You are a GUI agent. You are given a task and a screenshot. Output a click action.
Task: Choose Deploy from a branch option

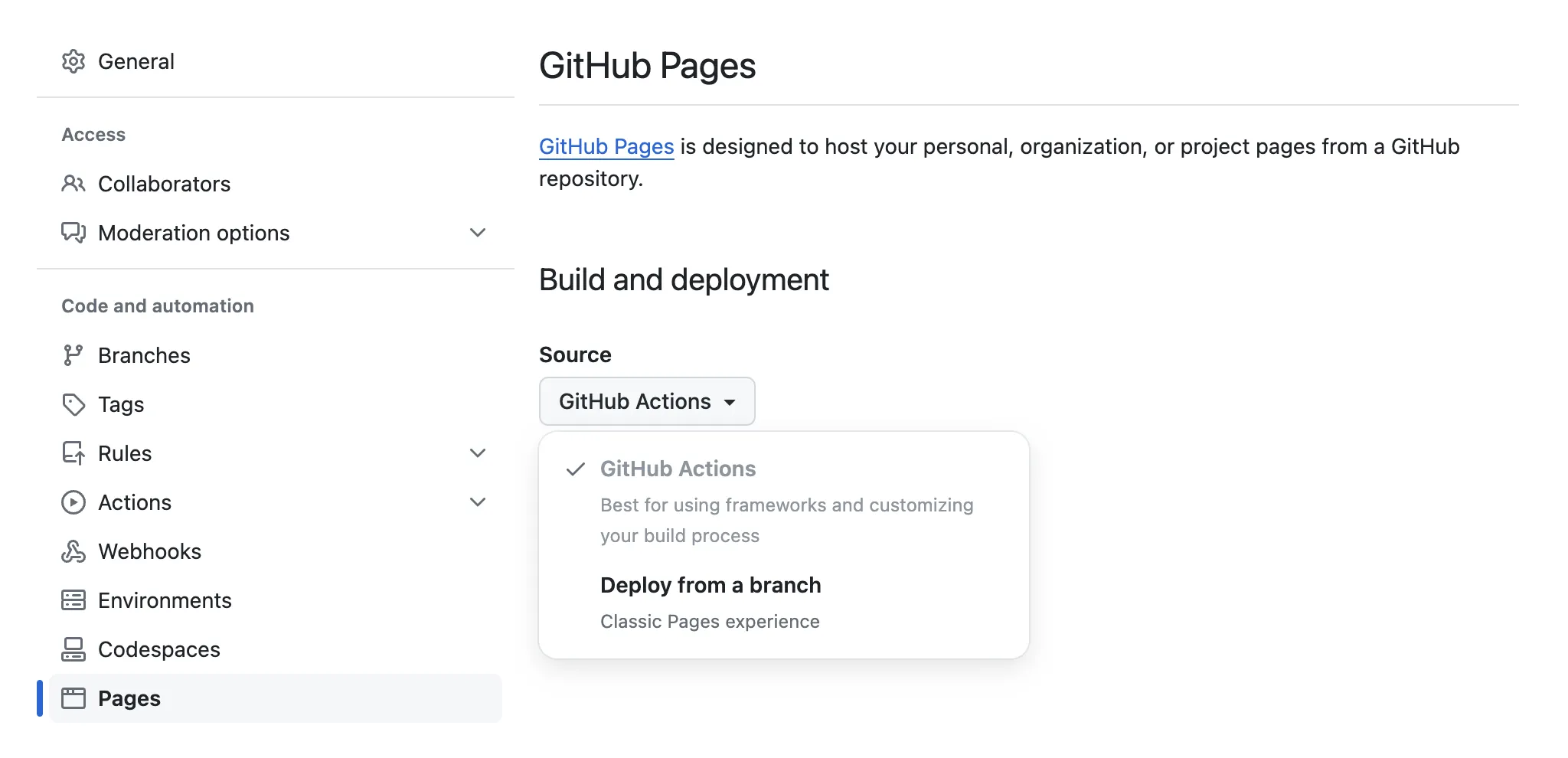[x=784, y=603]
